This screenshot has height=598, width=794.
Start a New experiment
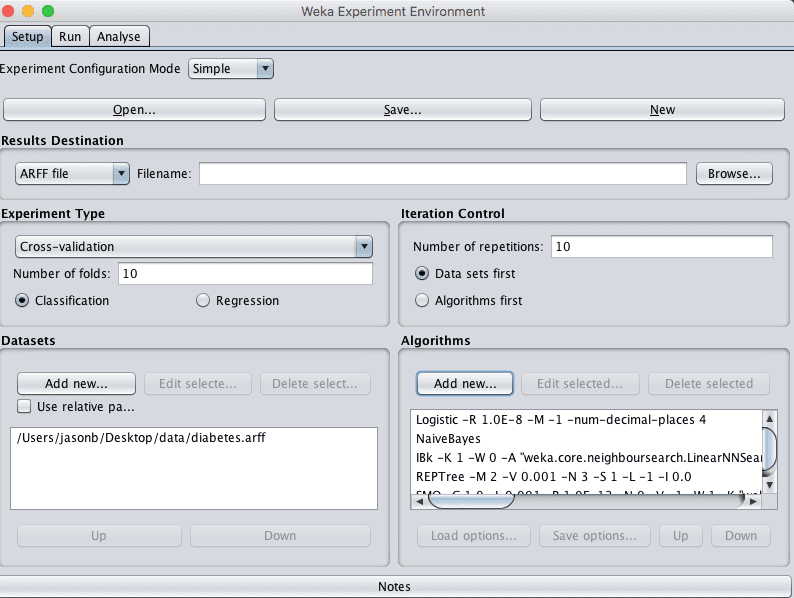[x=662, y=109]
